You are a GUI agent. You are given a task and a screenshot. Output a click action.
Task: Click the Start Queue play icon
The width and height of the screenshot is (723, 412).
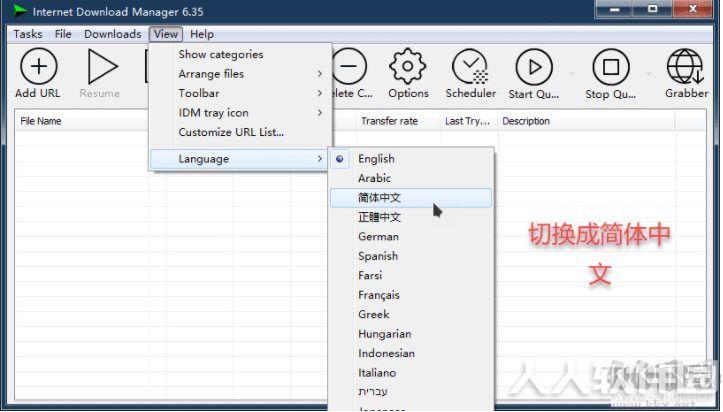pos(534,67)
